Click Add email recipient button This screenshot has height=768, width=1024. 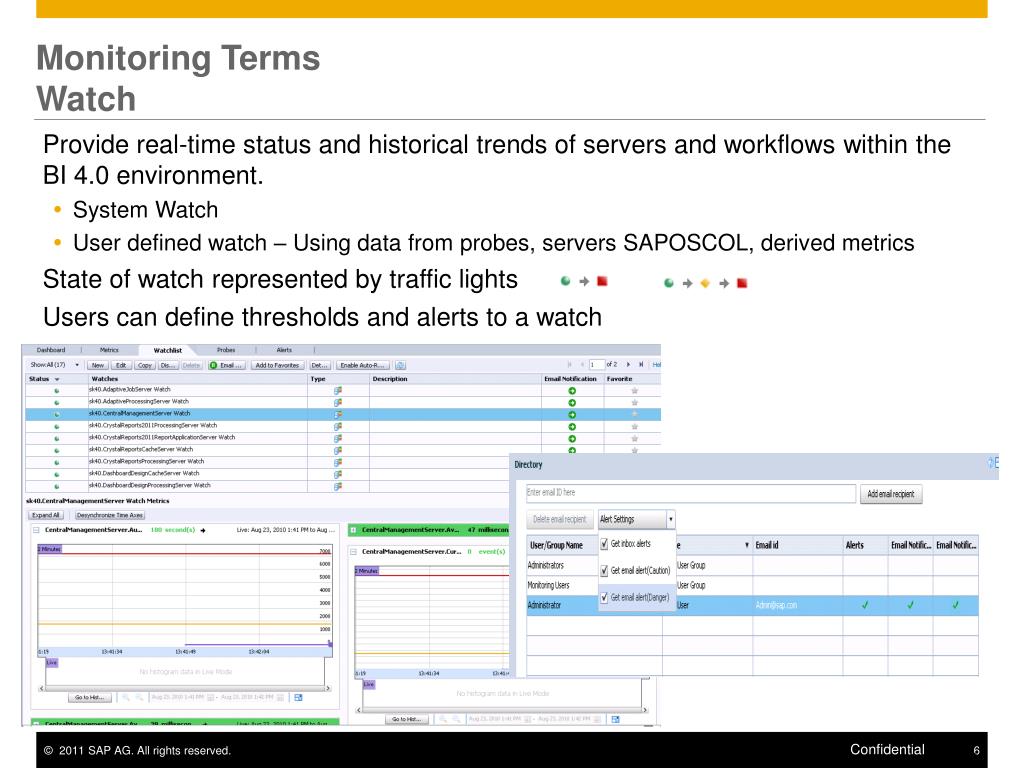tap(891, 494)
